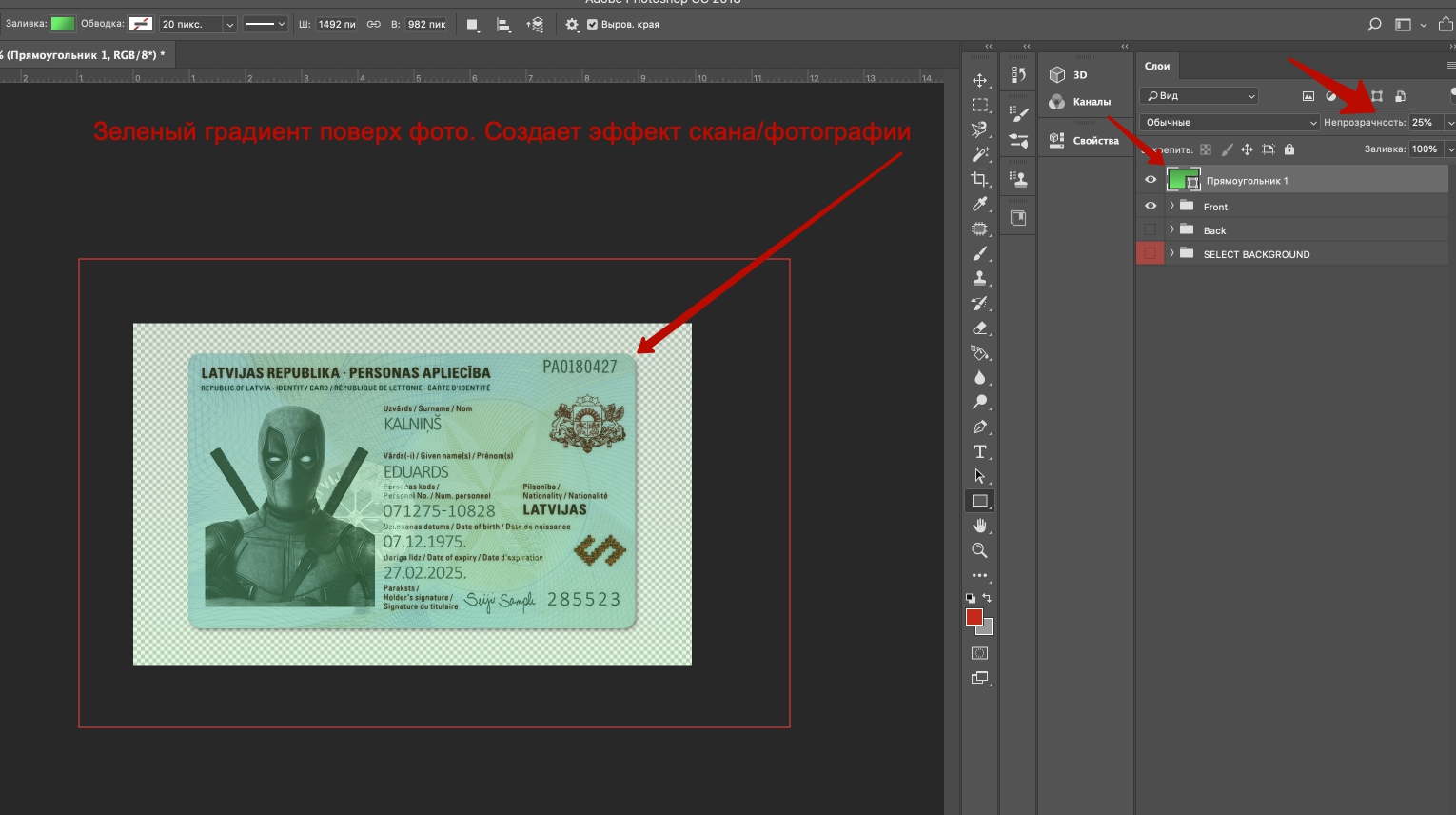Select the Eraser tool

point(979,328)
